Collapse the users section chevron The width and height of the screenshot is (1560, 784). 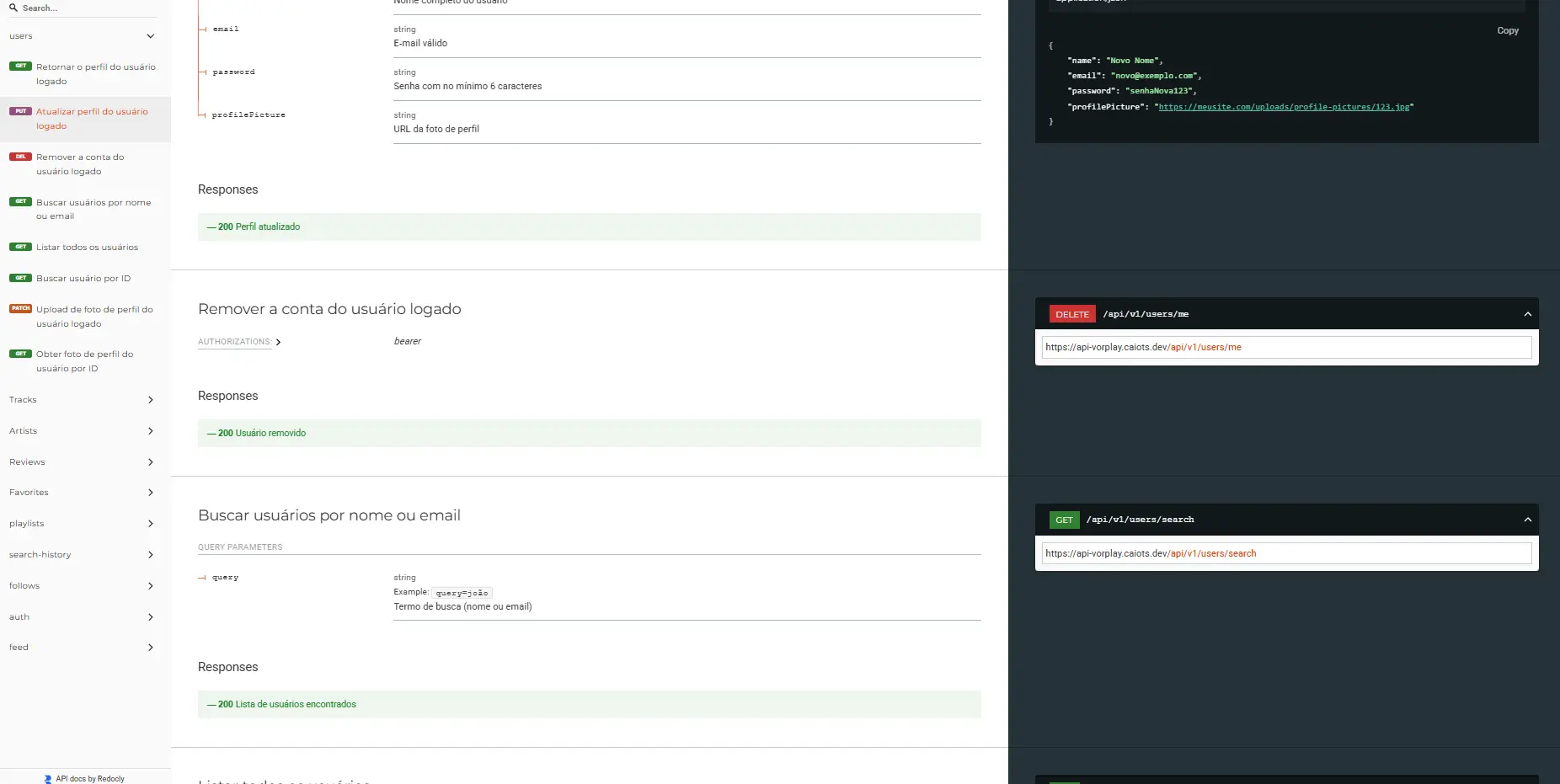tap(150, 36)
